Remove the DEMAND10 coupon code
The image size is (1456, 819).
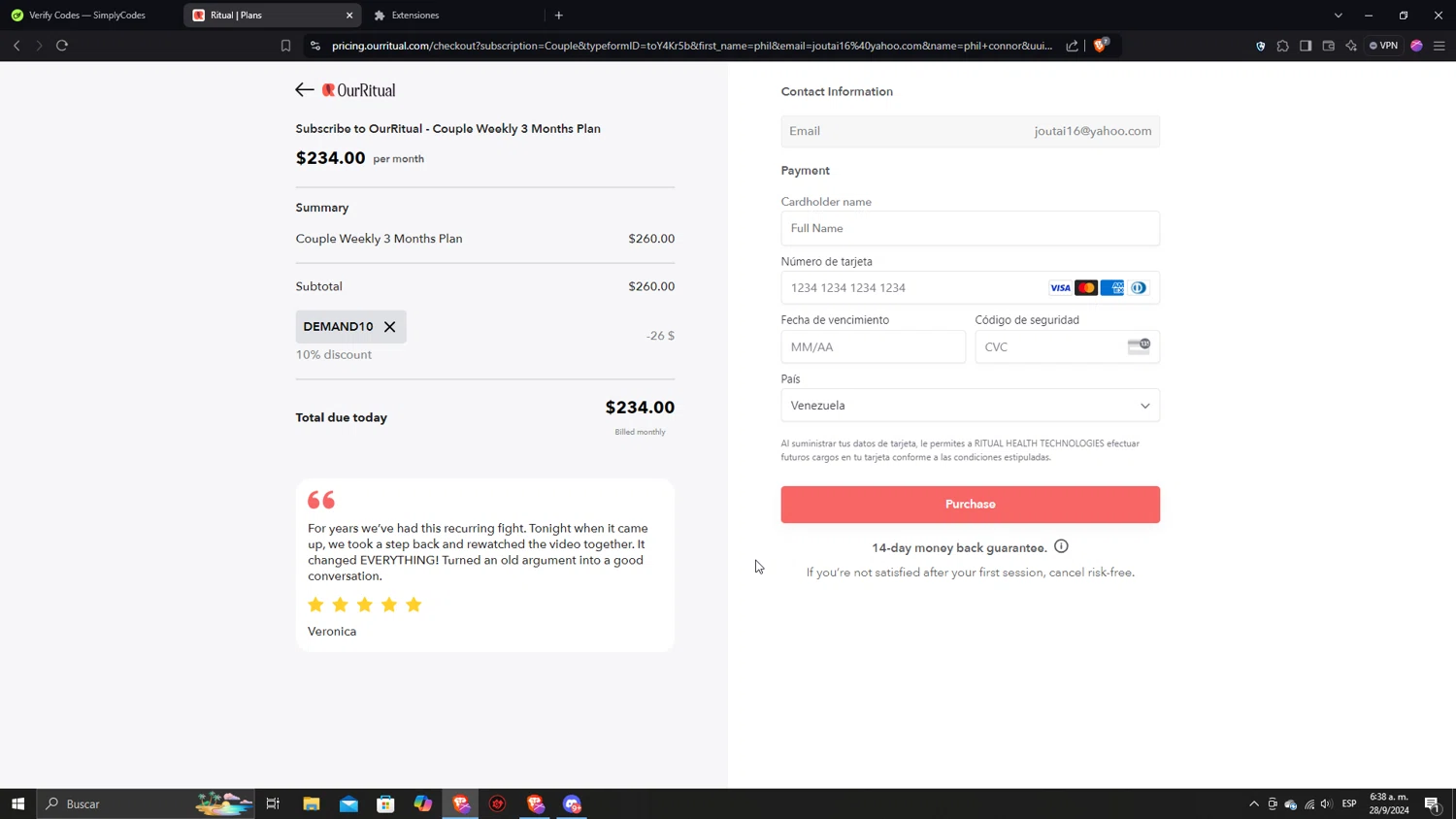point(390,327)
